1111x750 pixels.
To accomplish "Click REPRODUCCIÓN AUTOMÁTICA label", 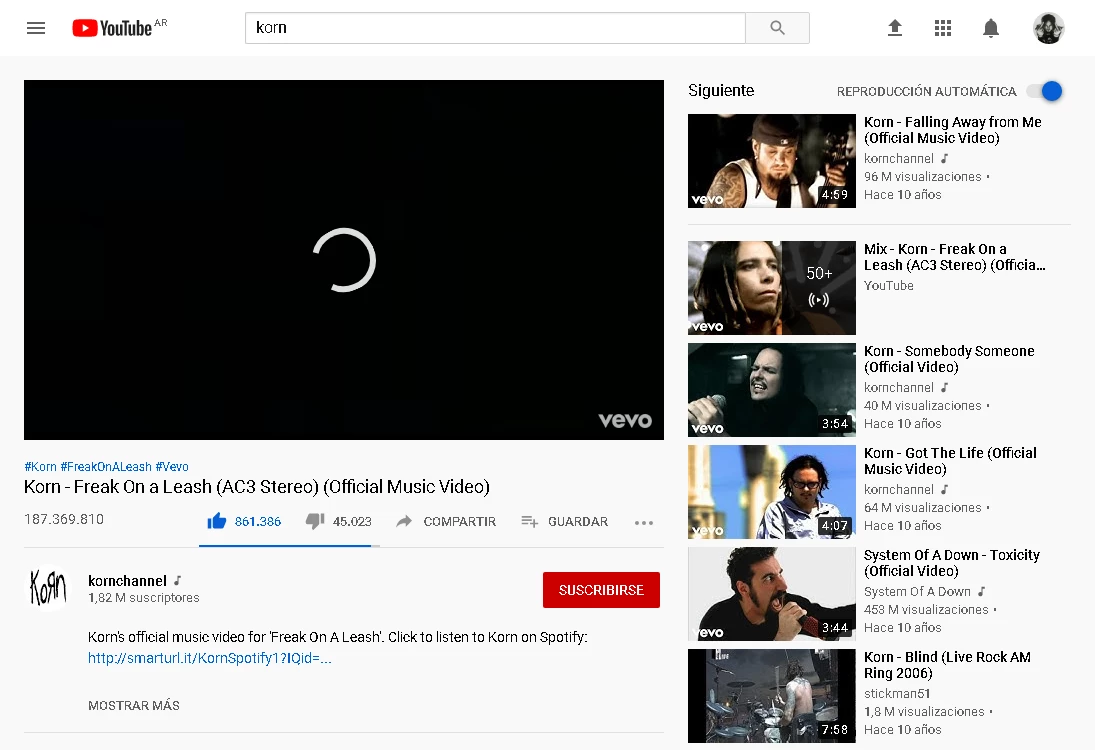I will tap(926, 91).
